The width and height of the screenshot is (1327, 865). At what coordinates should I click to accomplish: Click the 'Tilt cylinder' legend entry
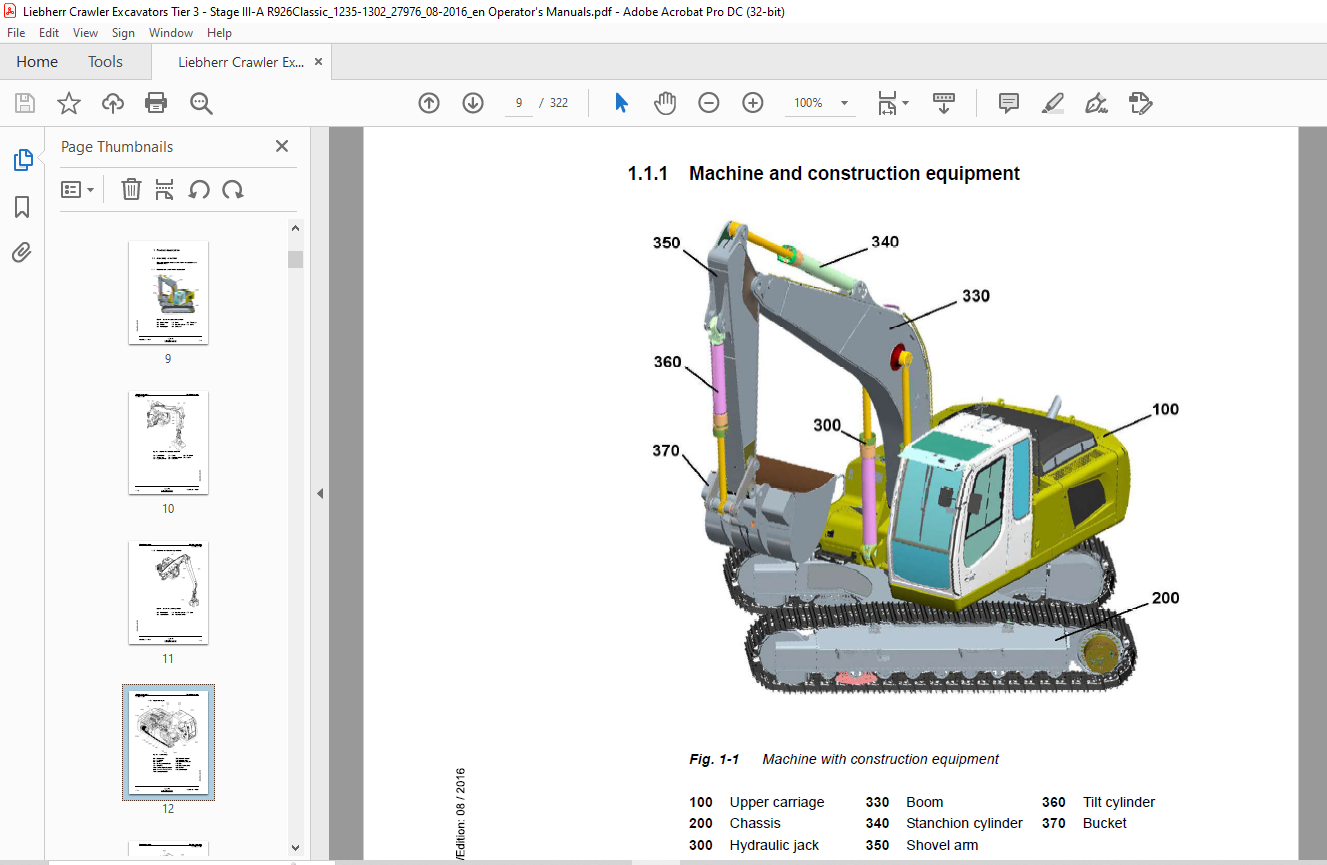point(1119,802)
